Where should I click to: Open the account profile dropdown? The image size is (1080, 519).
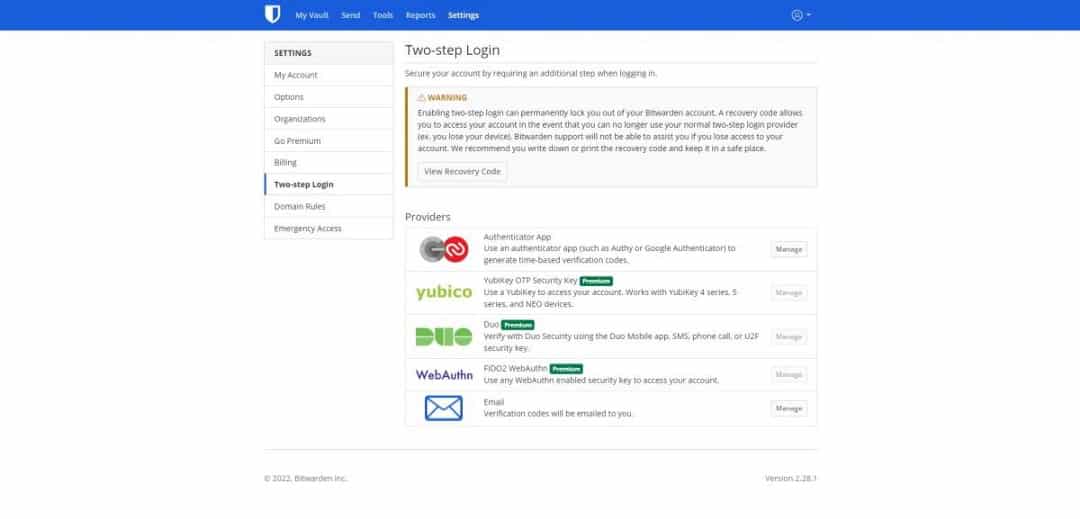coord(801,15)
